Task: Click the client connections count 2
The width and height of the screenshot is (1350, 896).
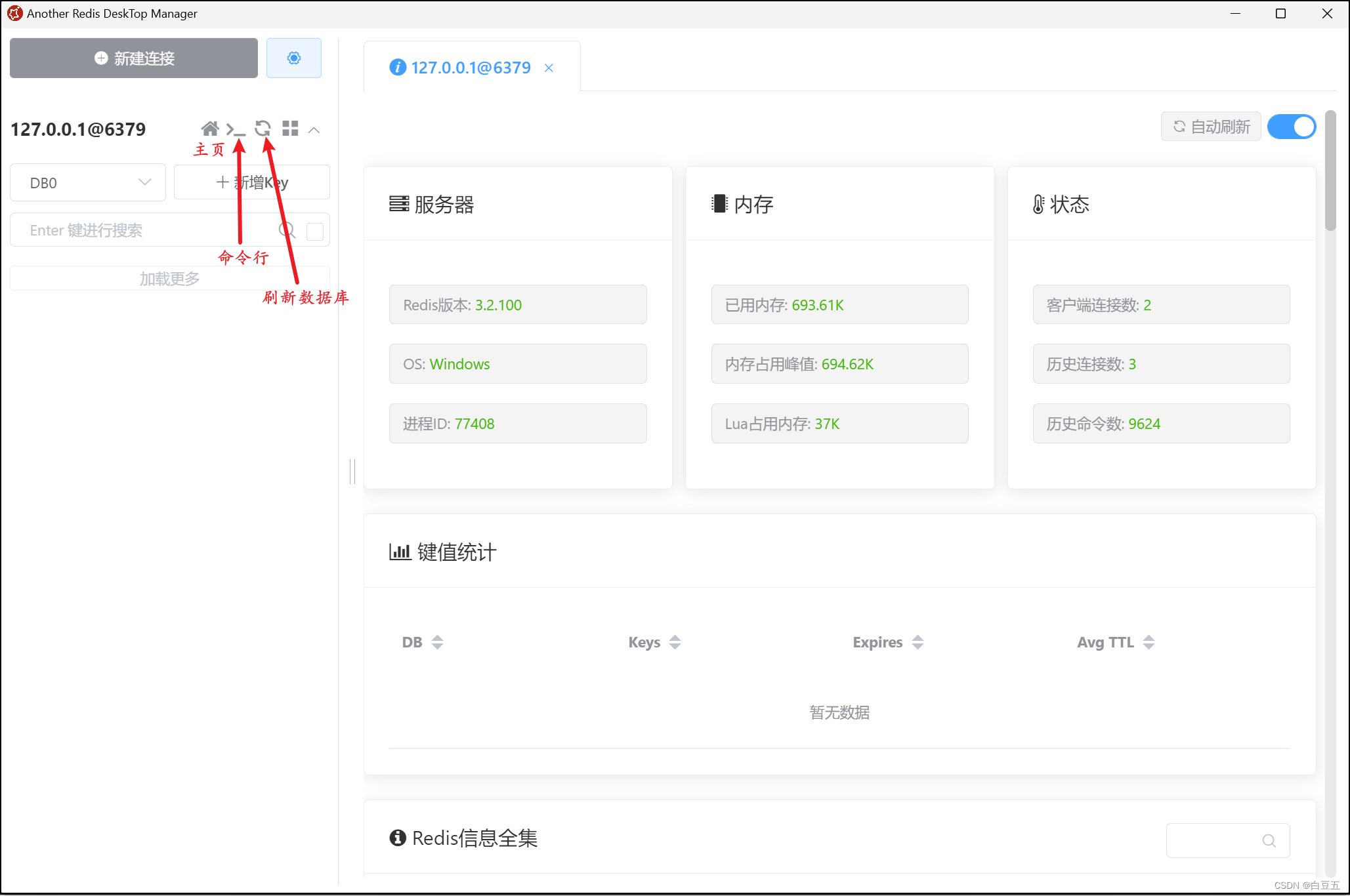Action: [x=1161, y=304]
